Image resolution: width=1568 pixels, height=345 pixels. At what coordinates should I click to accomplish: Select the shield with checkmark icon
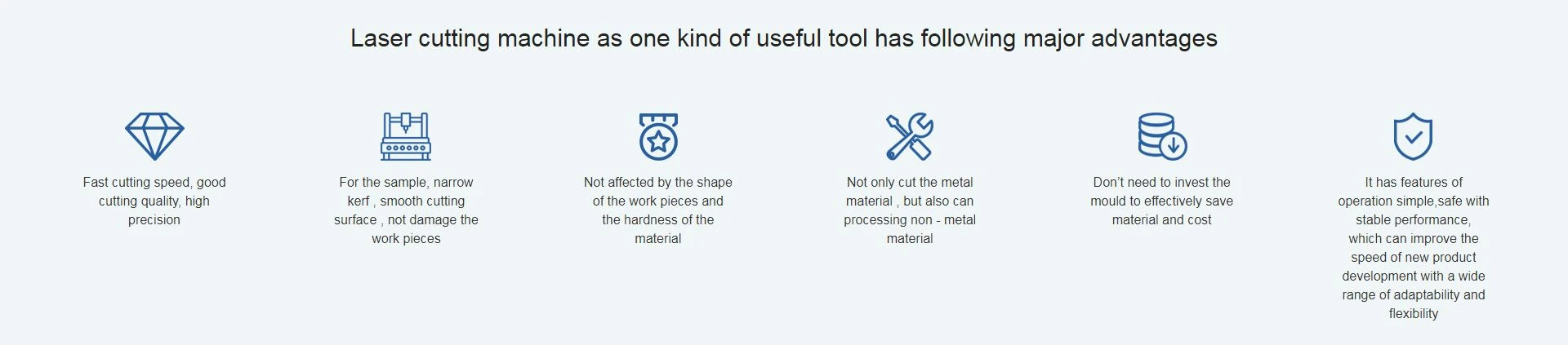1413,136
